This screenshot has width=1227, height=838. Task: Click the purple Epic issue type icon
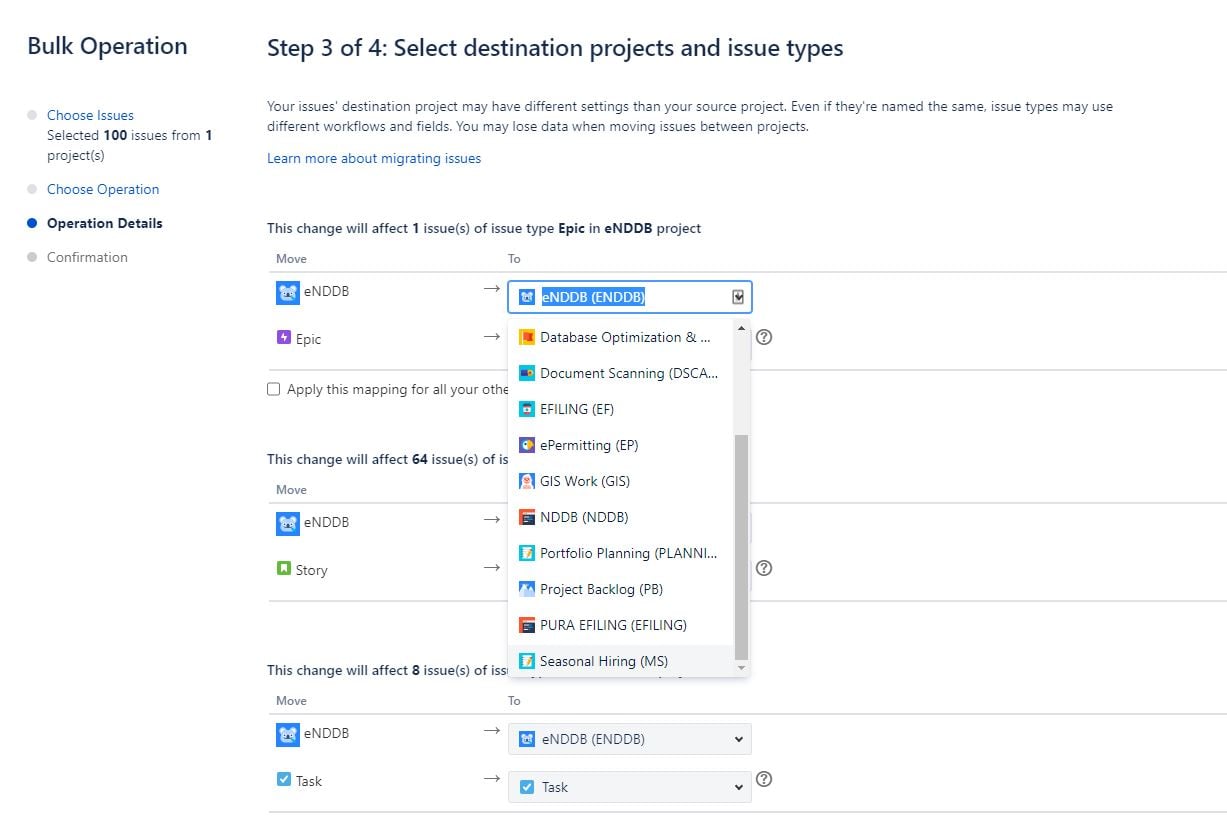coord(284,338)
